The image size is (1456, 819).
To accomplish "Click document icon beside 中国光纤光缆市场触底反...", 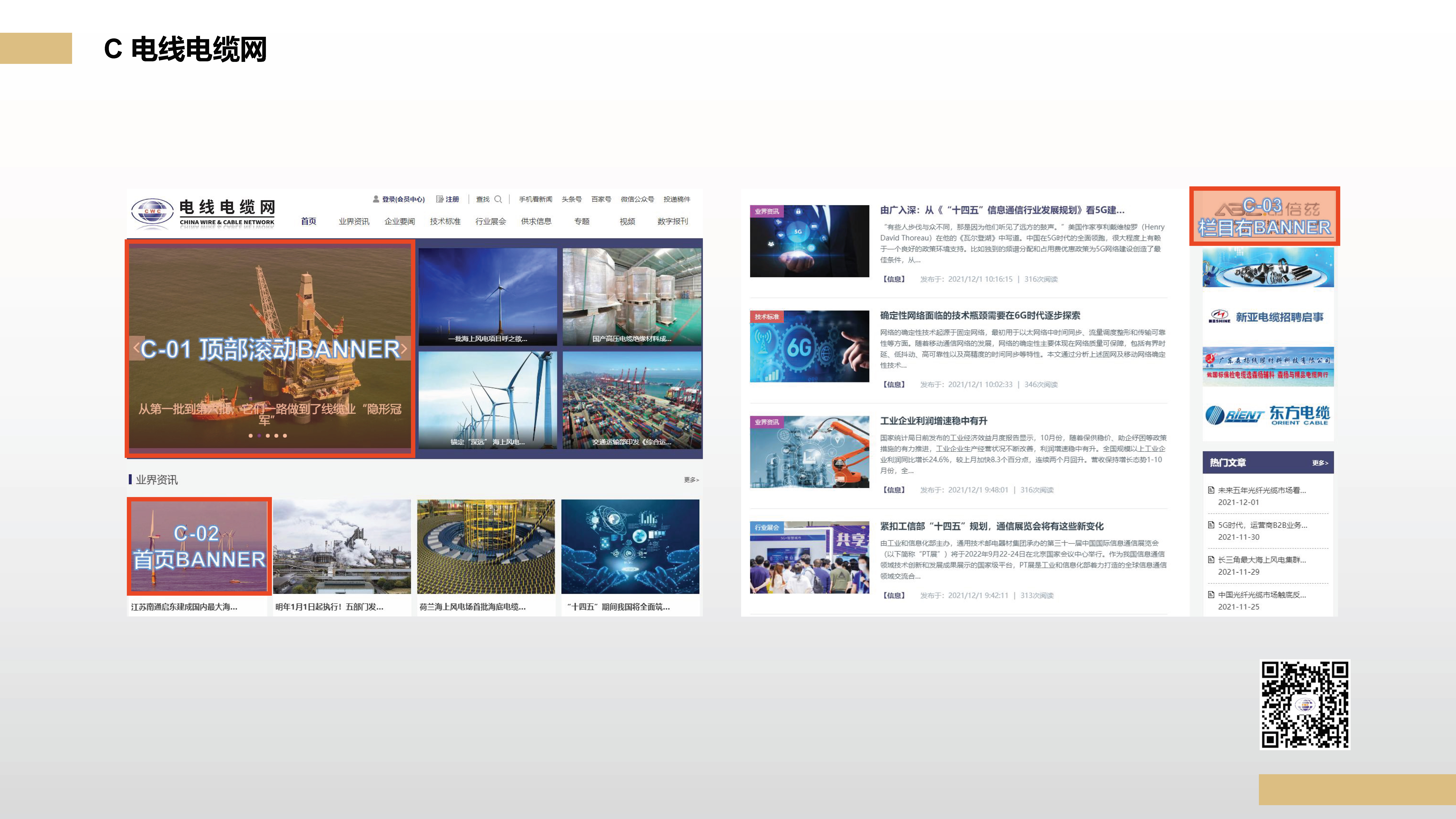I will pyautogui.click(x=1211, y=595).
